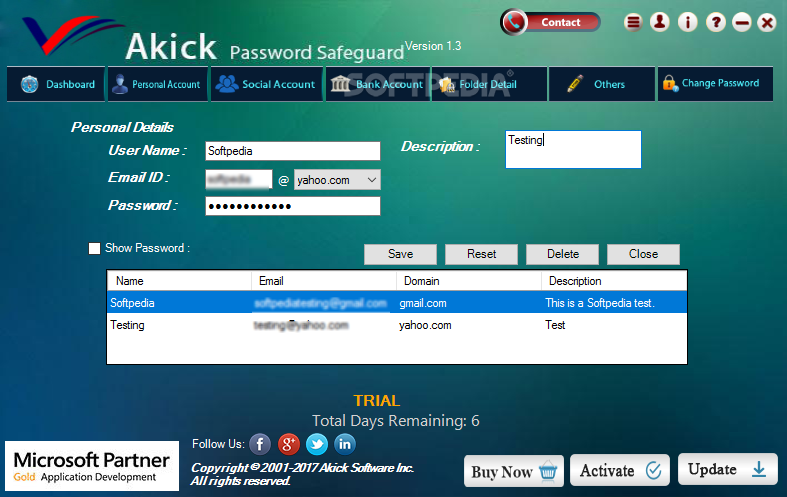Focus the Password input field
The width and height of the screenshot is (787, 497).
293,206
